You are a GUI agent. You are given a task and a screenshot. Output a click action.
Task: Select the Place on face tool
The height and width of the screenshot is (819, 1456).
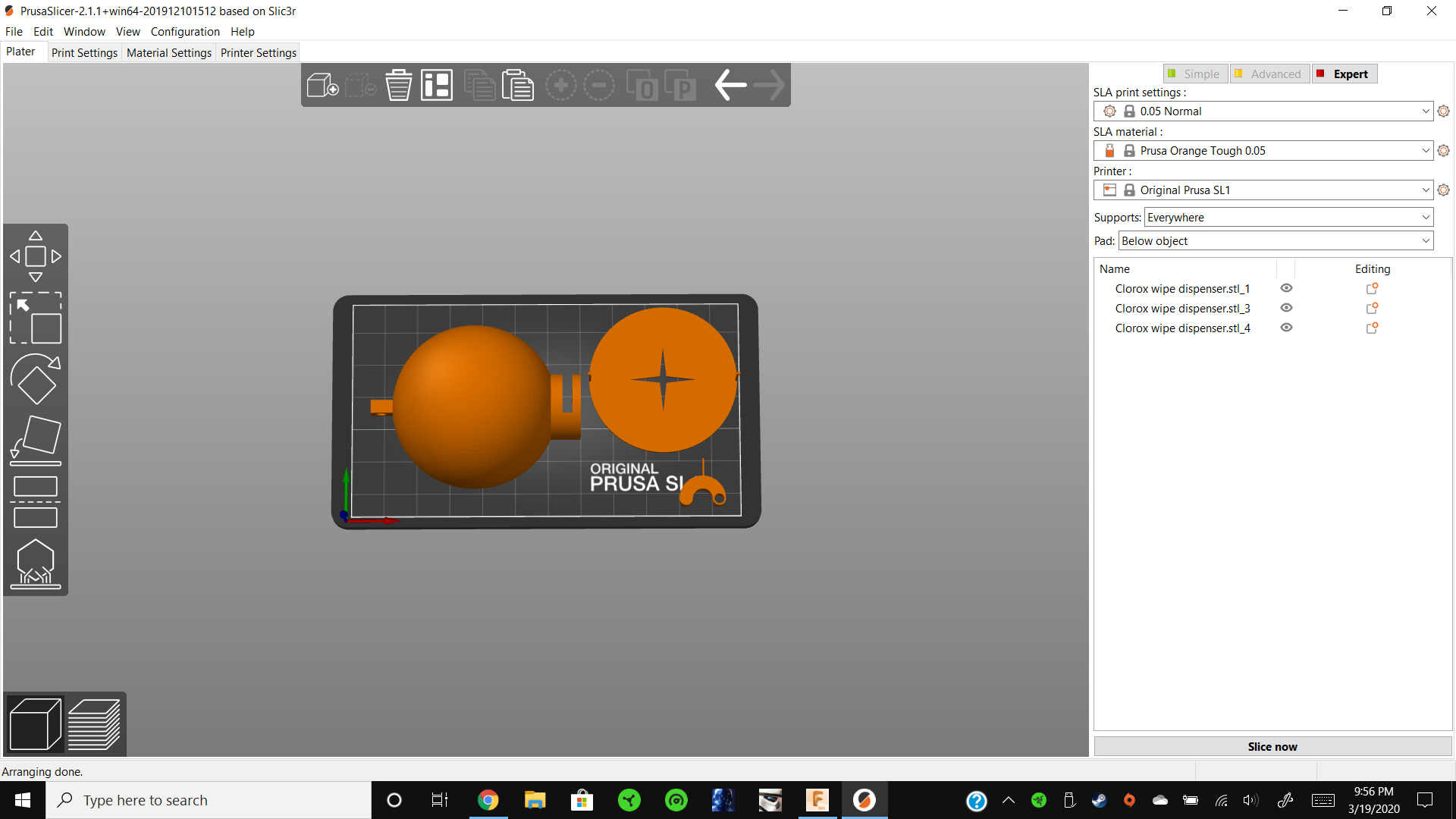36,440
